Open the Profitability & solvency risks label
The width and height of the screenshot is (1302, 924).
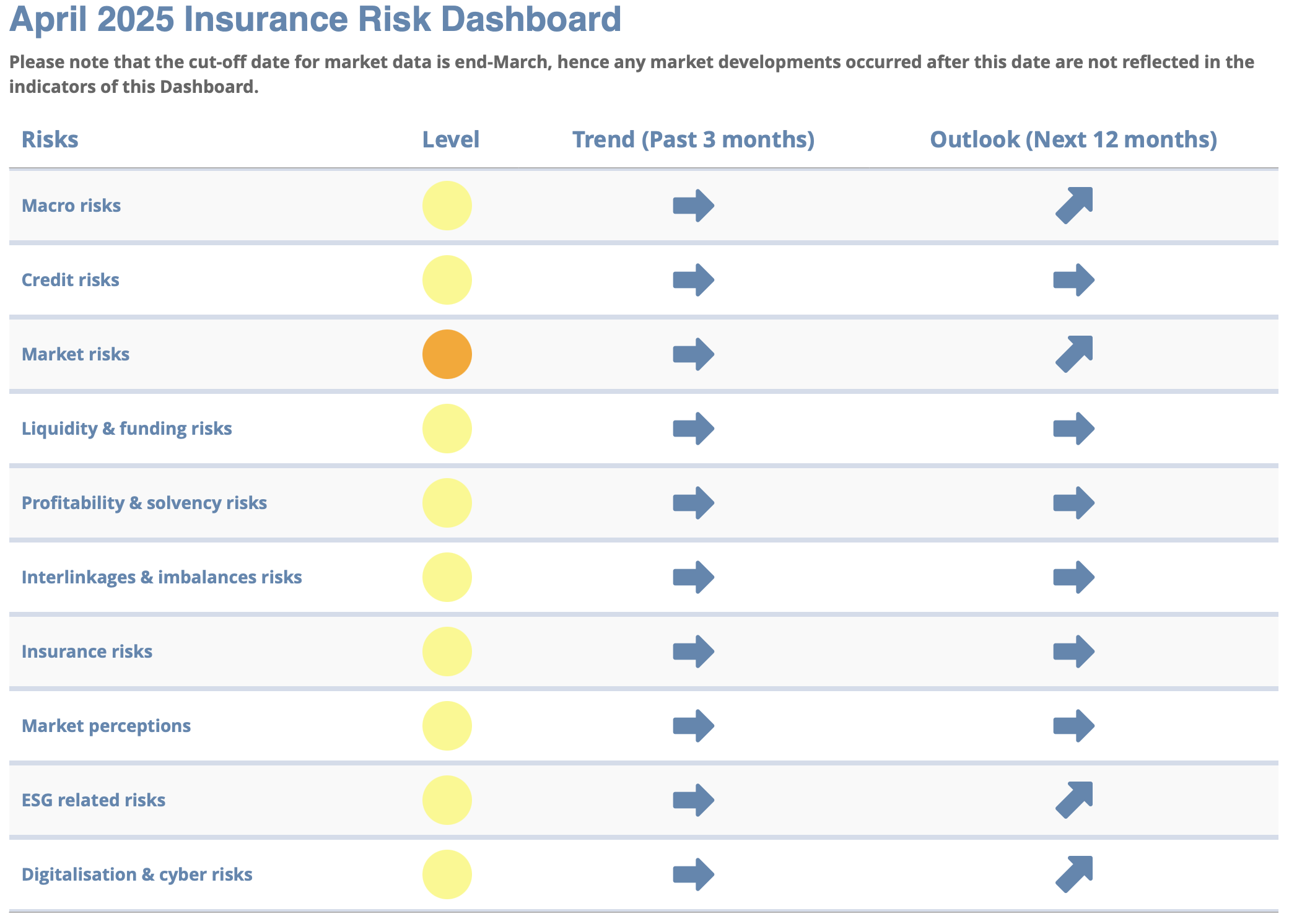pyautogui.click(x=144, y=503)
